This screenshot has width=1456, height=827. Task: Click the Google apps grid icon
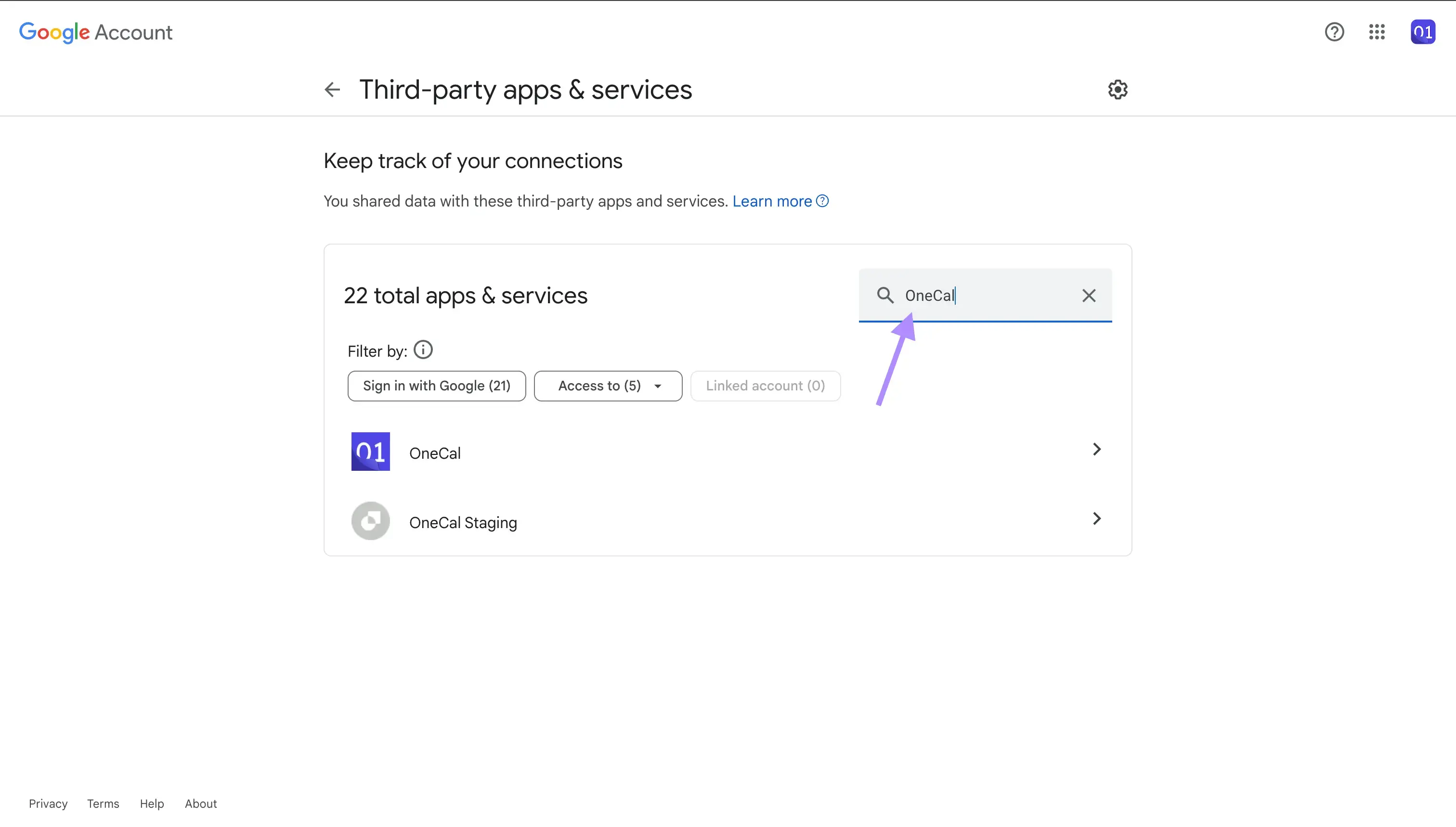1377,32
